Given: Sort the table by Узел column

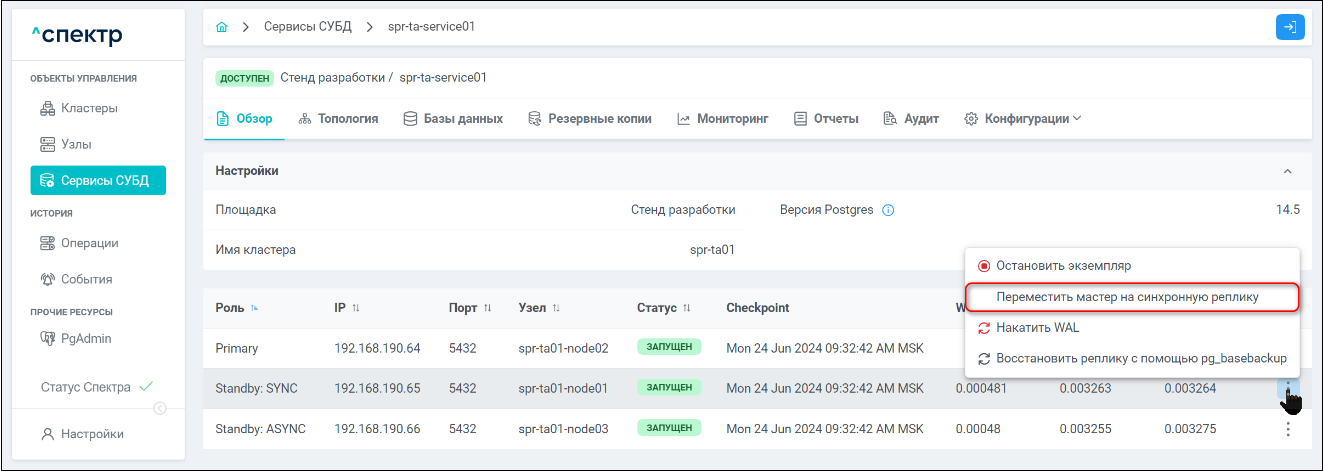Looking at the screenshot, I should (x=556, y=308).
